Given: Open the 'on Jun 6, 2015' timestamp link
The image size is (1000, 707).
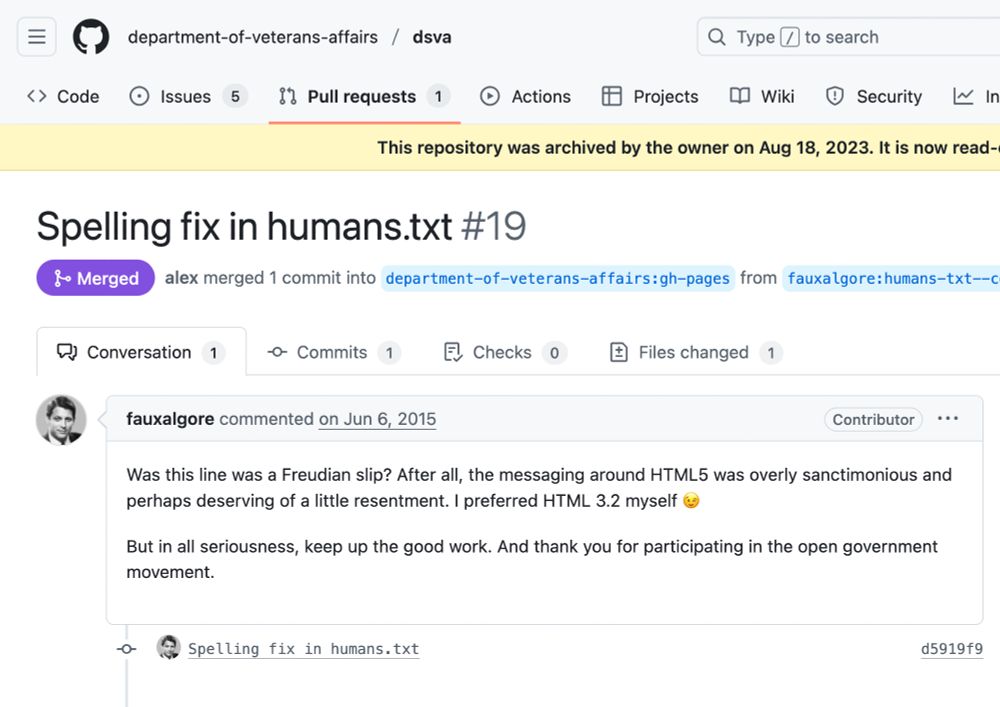Looking at the screenshot, I should click(378, 419).
